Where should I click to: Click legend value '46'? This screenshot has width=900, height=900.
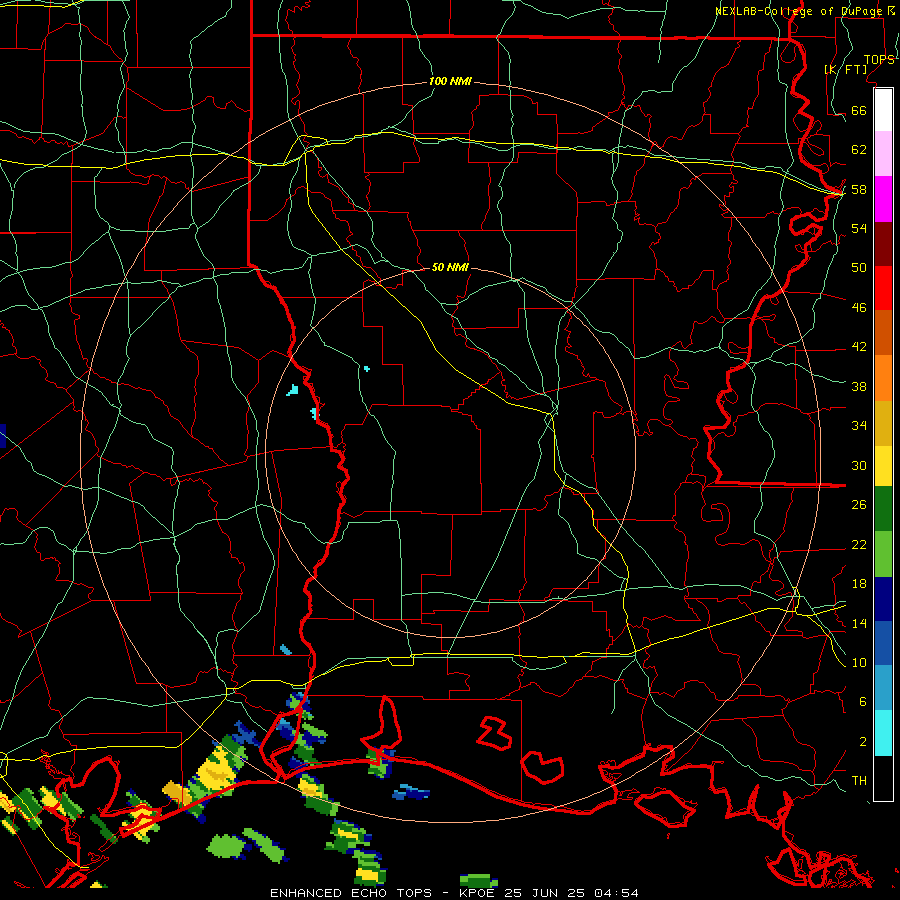pyautogui.click(x=859, y=308)
